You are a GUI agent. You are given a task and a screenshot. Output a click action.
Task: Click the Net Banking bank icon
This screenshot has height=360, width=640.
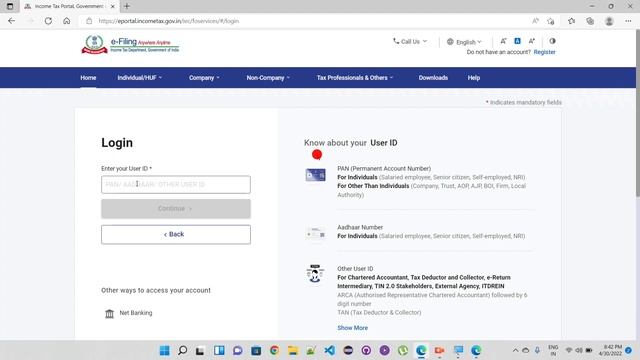pyautogui.click(x=109, y=313)
